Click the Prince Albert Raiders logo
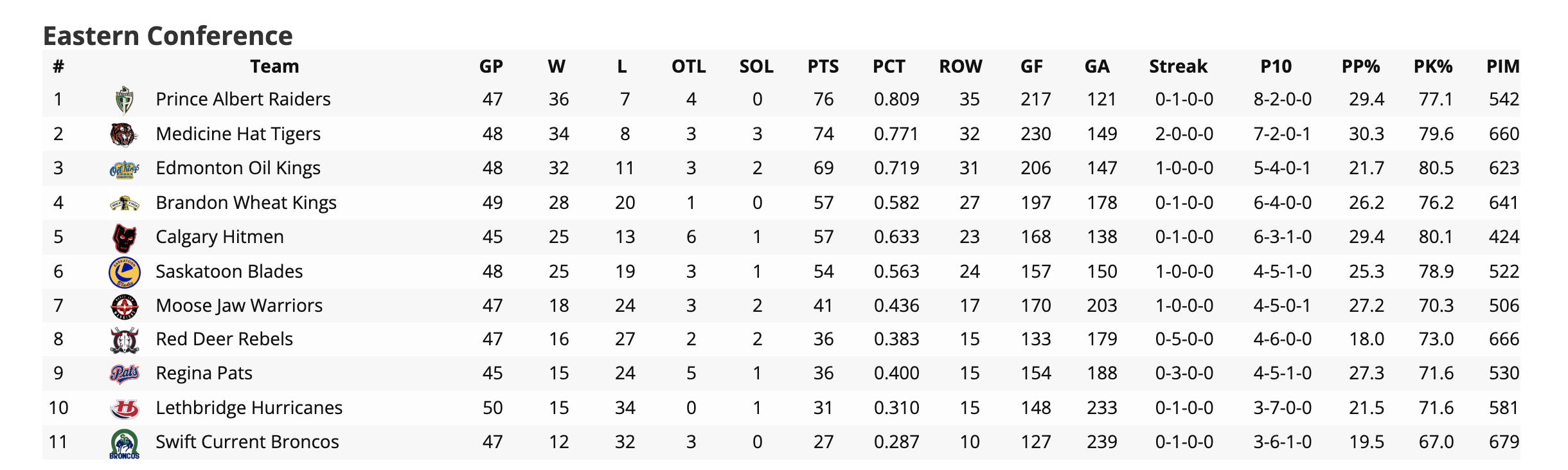 pos(124,100)
